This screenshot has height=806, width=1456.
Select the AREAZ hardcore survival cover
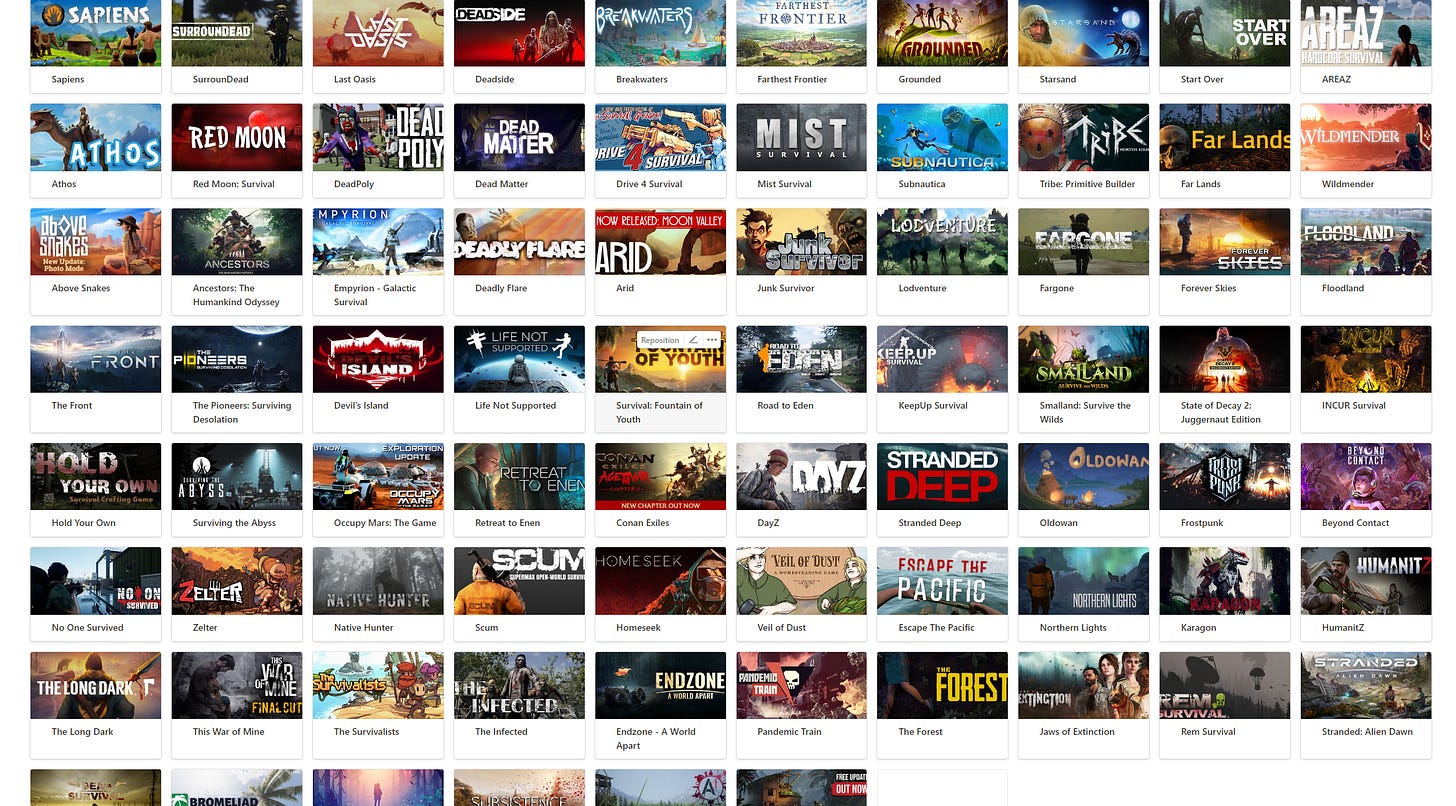(x=1366, y=33)
